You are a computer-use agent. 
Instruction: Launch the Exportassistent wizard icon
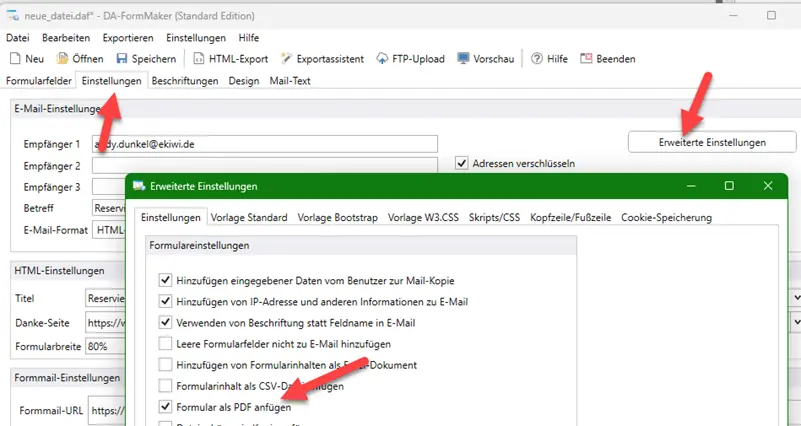tap(288, 59)
